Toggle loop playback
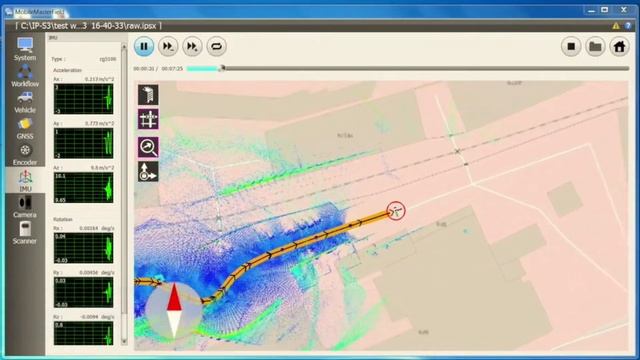 (x=216, y=46)
